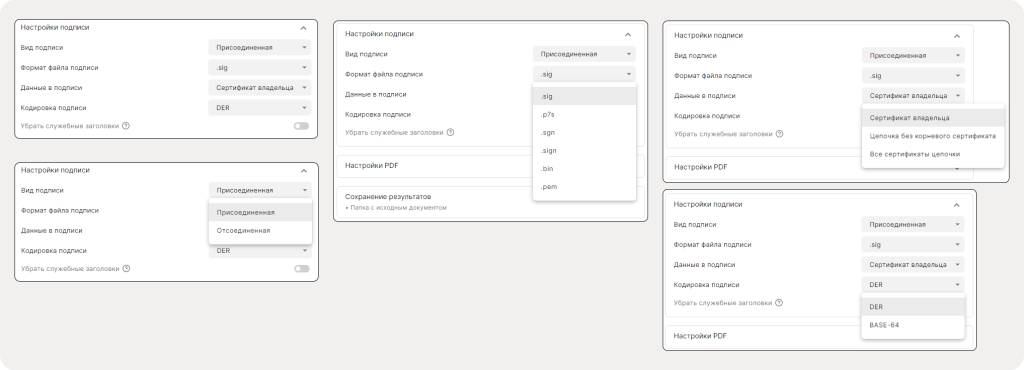The height and width of the screenshot is (370, 1024).
Task: Click help icon beside toggle where no list is open
Action: [126, 126]
